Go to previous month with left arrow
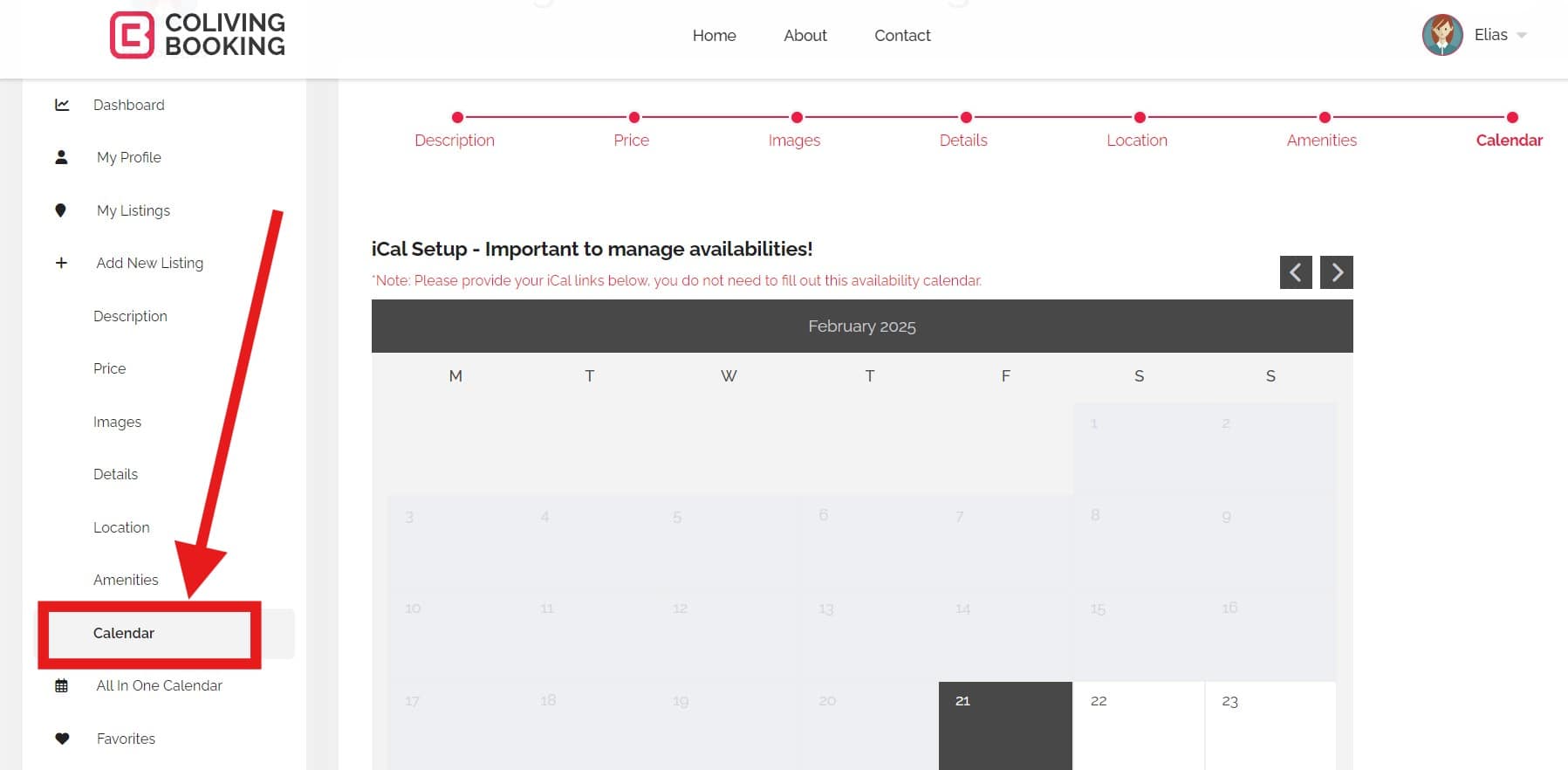 pos(1295,272)
